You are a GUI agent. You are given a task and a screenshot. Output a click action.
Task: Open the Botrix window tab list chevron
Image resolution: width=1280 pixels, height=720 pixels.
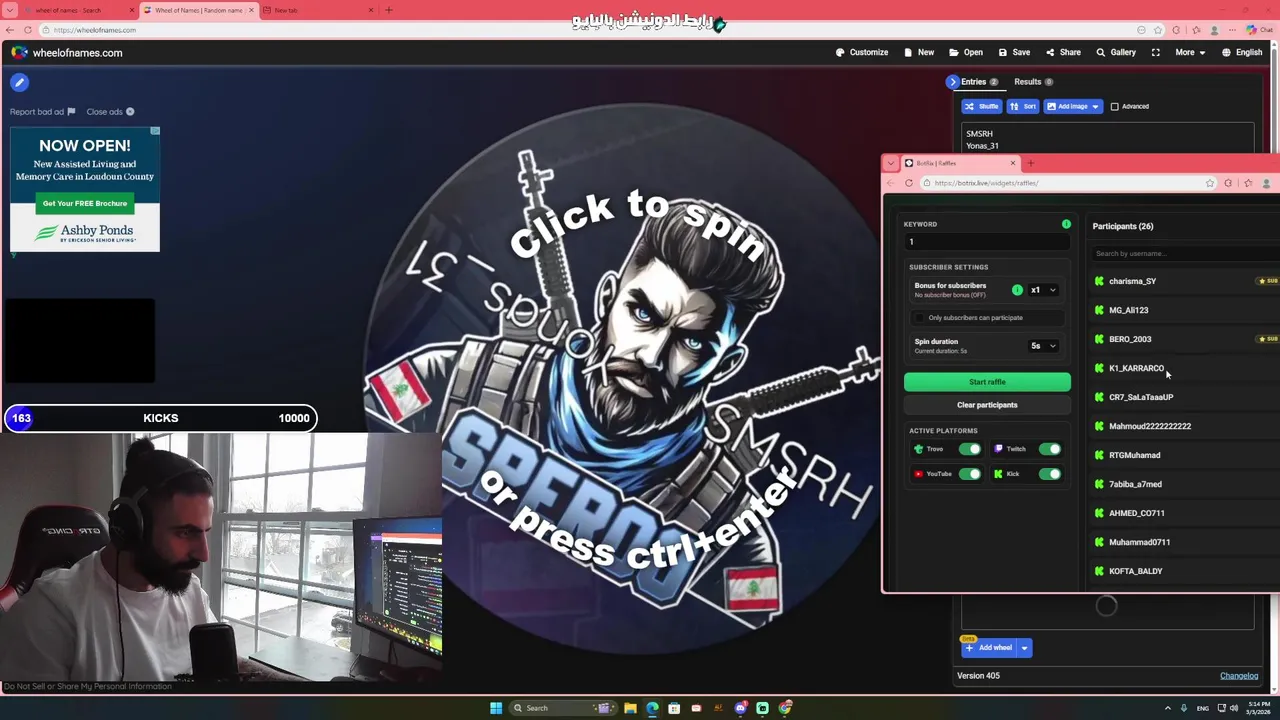click(891, 163)
